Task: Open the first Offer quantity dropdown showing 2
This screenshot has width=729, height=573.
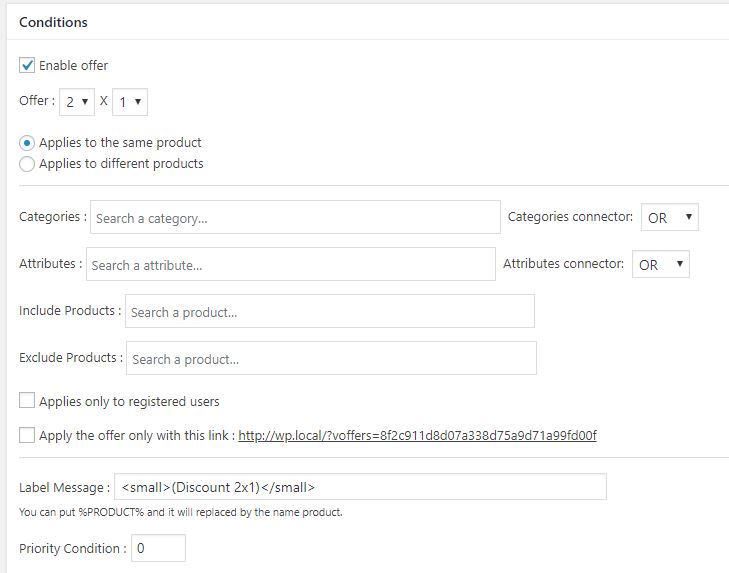Action: coord(78,102)
